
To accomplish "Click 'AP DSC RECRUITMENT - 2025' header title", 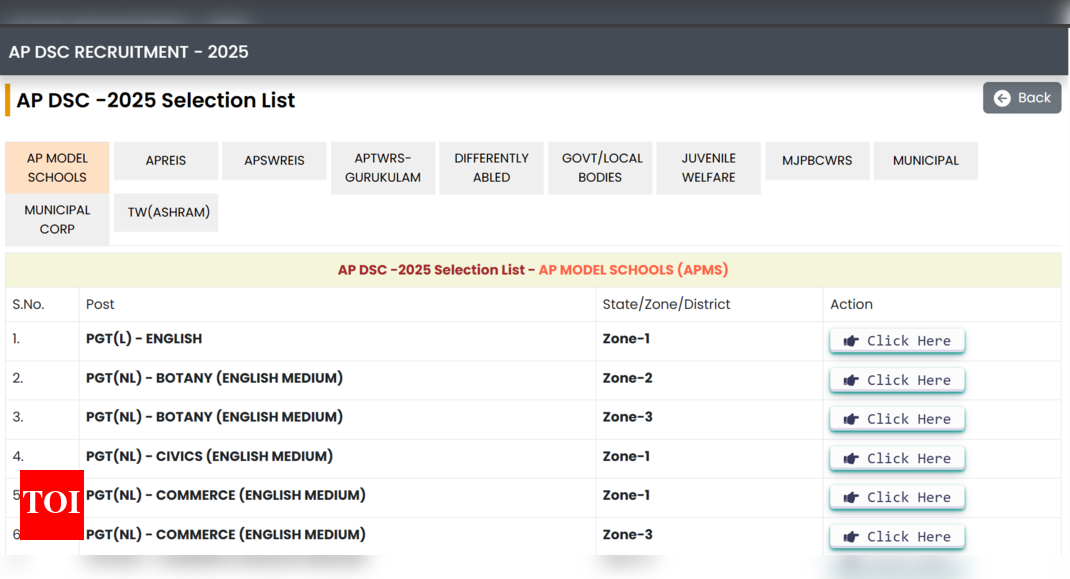I will click(128, 52).
